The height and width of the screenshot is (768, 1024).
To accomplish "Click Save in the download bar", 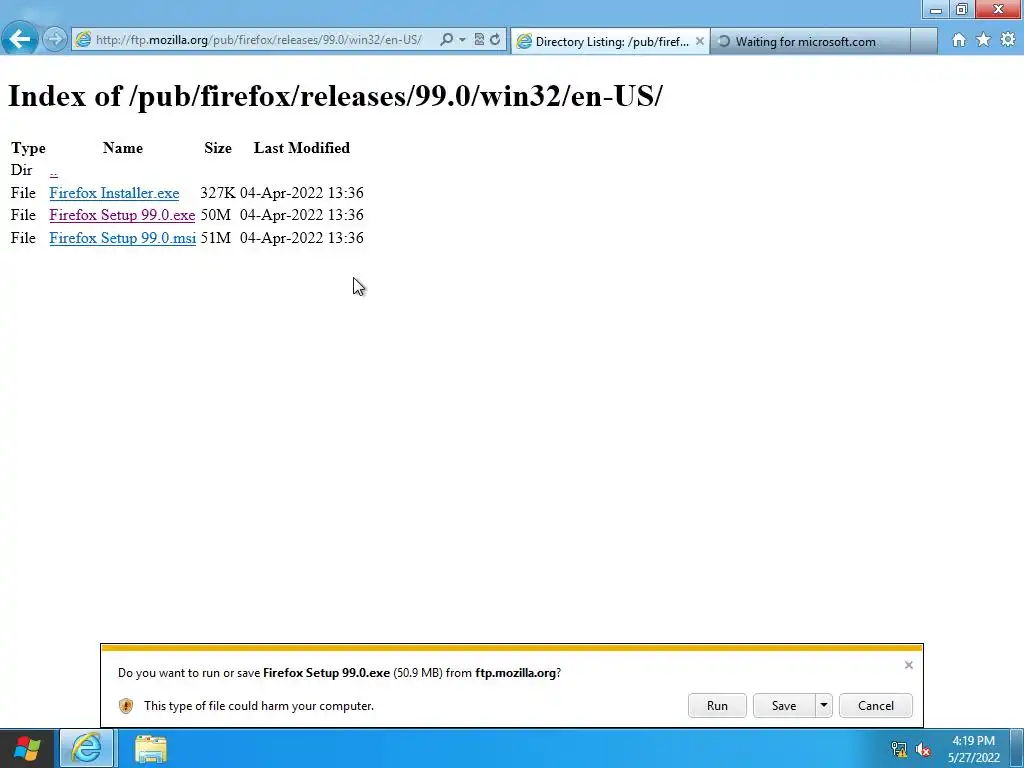I will coord(784,705).
